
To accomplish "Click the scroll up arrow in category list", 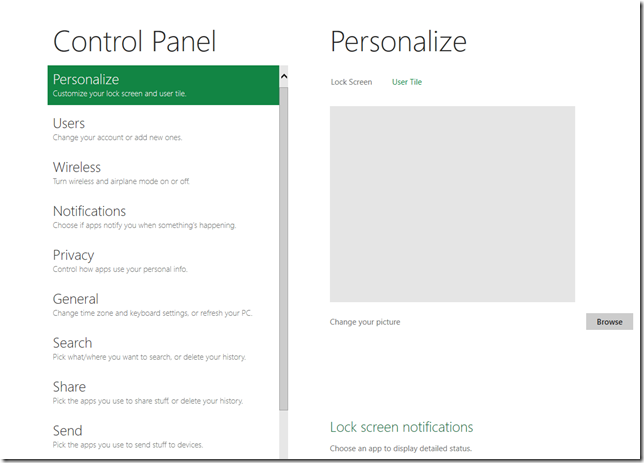I will 284,76.
